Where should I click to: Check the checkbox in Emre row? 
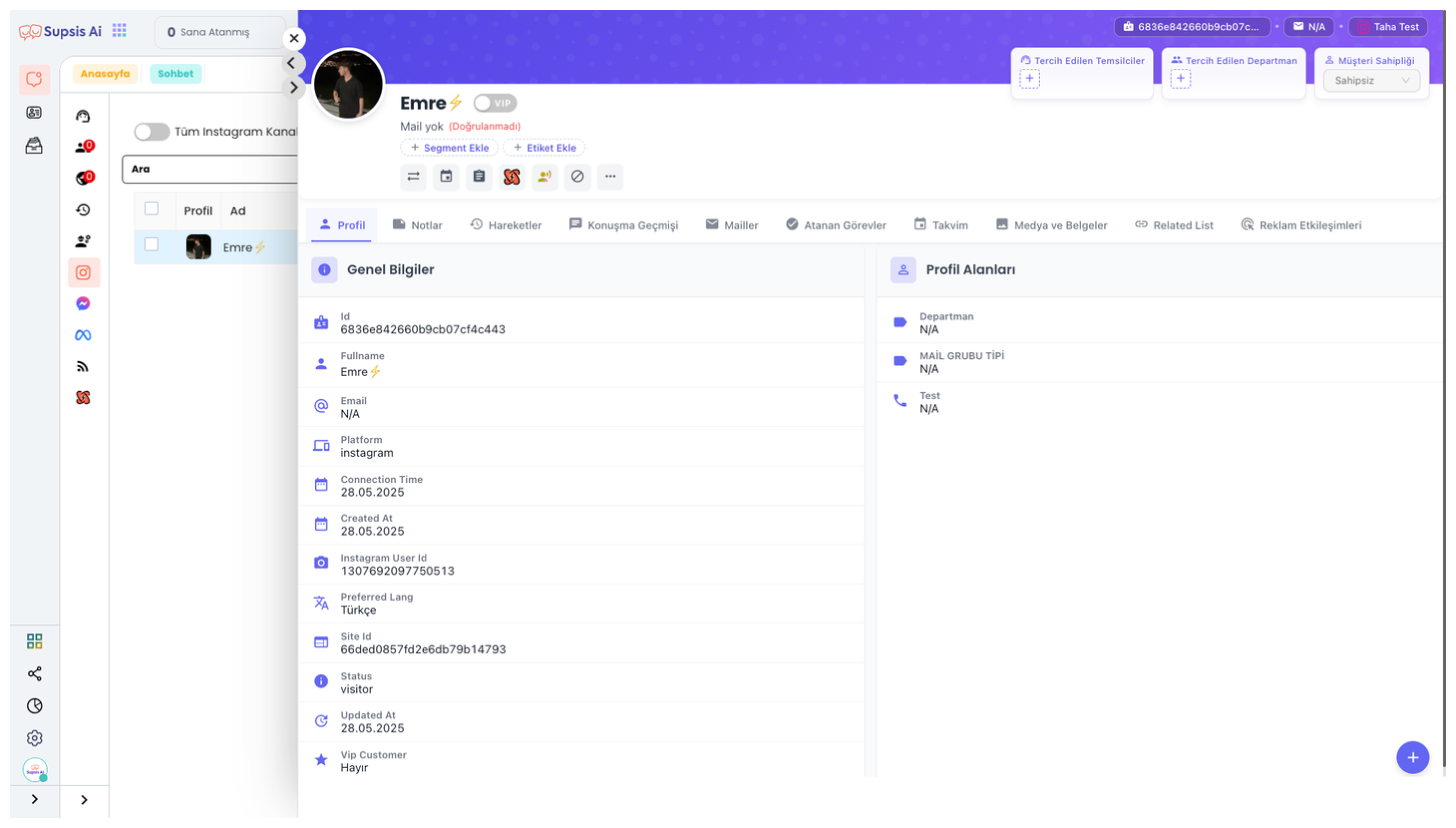151,245
